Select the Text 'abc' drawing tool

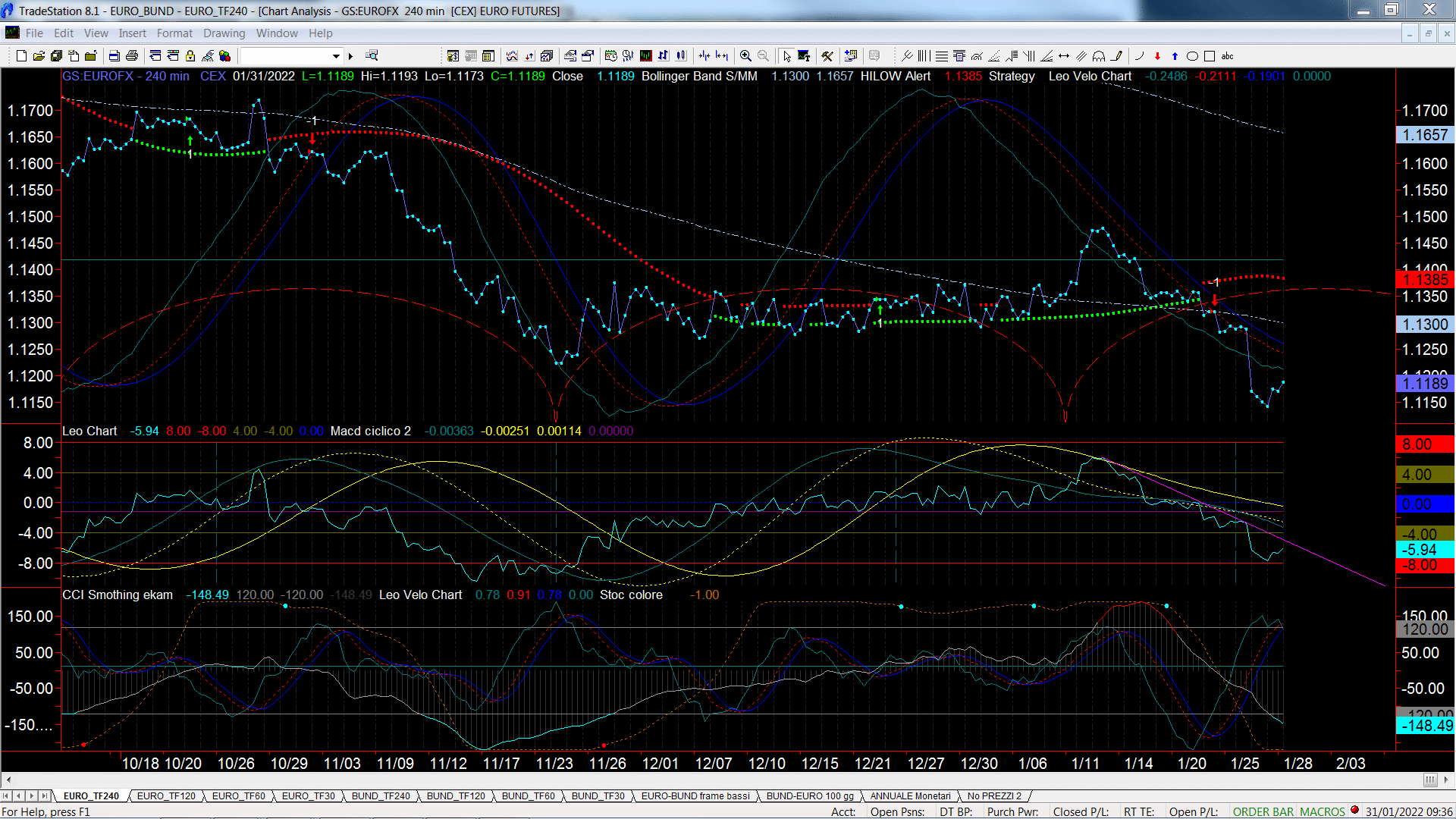(1227, 56)
